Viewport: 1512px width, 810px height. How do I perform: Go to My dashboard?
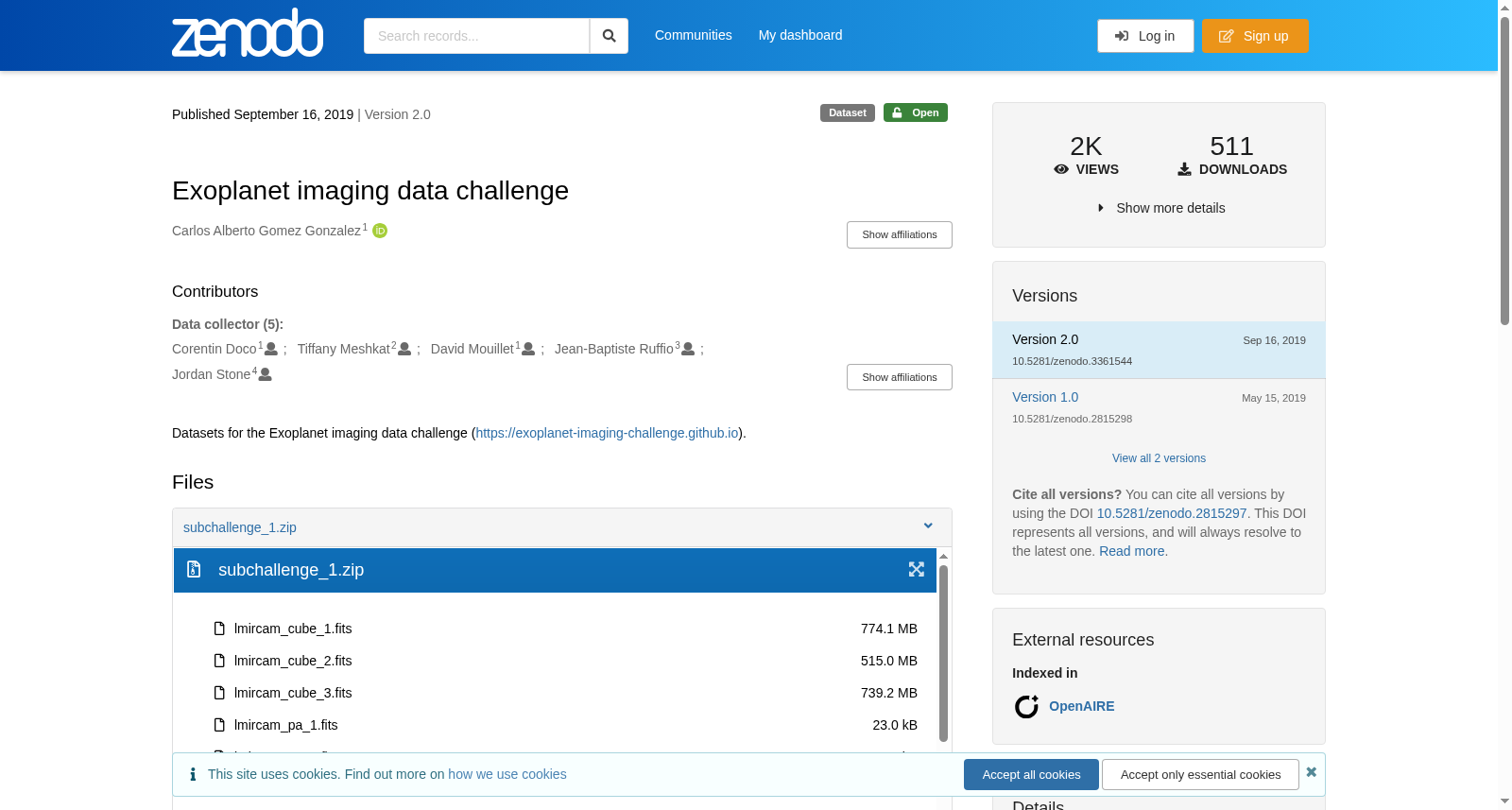pos(800,35)
